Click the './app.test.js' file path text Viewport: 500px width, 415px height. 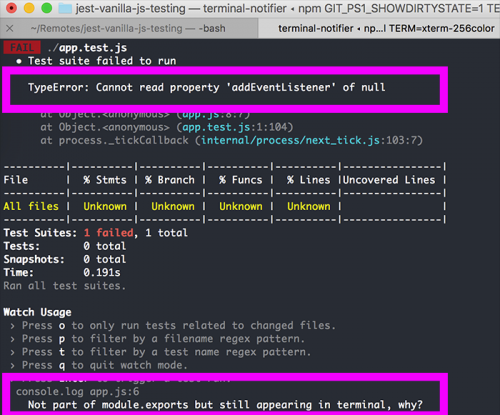coord(87,48)
